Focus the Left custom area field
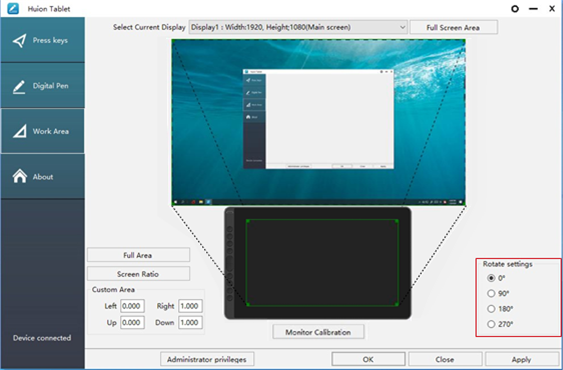 click(132, 306)
